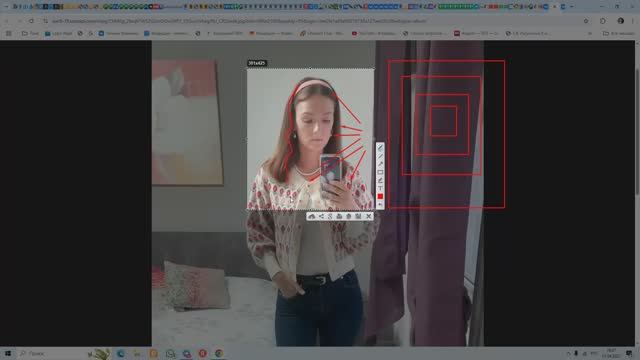Select the Lightshot marker tool
This screenshot has width=640, height=360.
point(380,180)
